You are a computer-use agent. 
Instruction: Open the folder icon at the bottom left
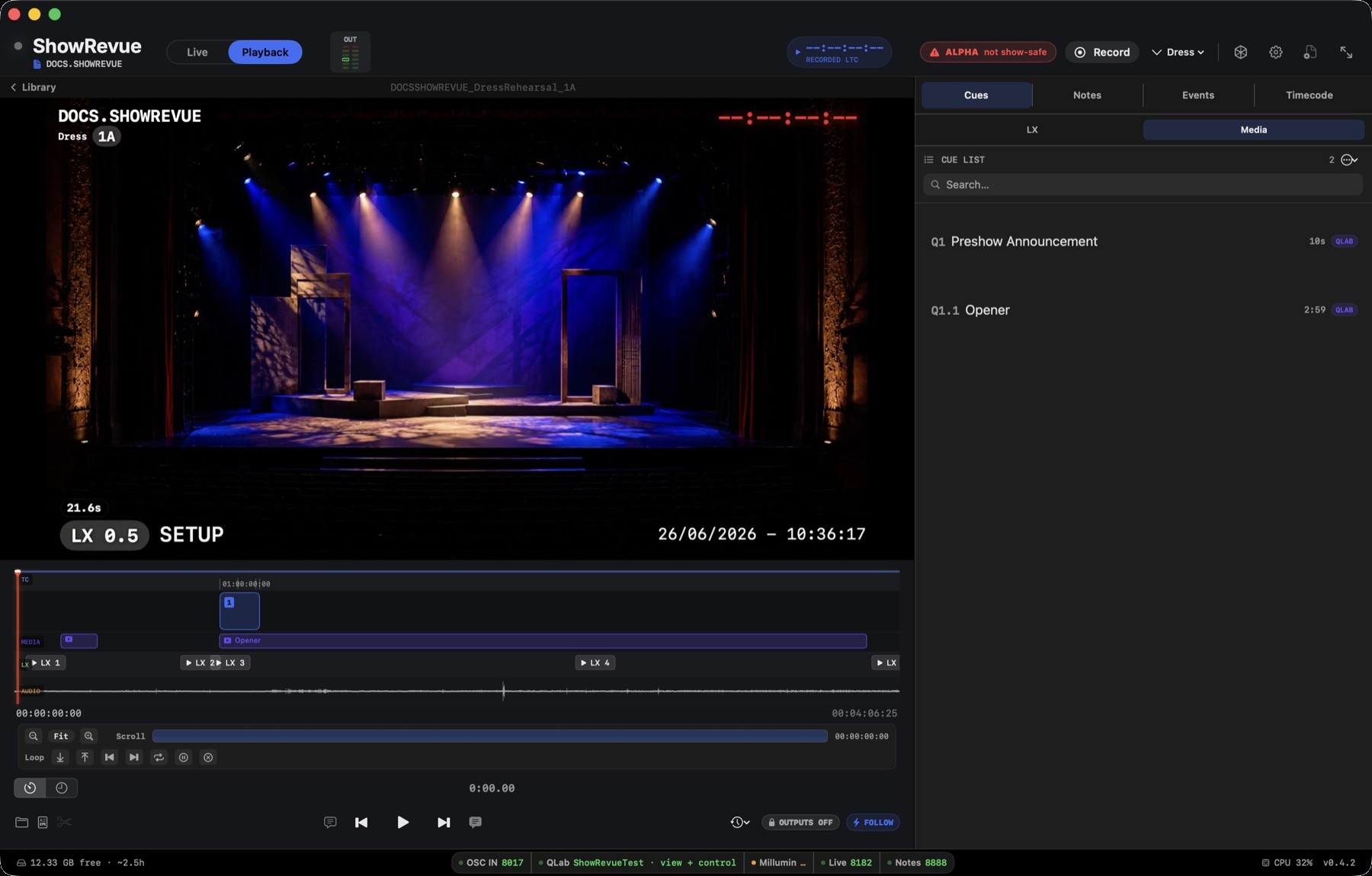(21, 822)
